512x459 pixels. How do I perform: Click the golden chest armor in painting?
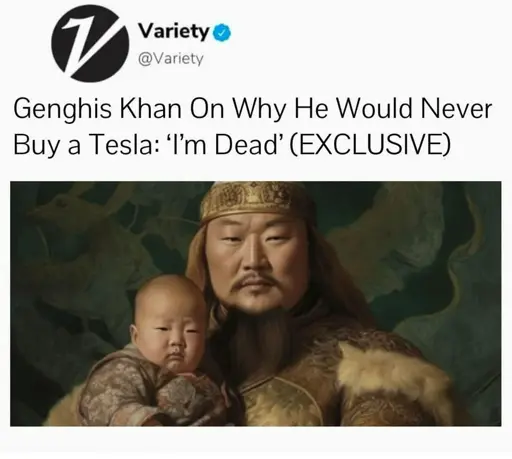click(x=283, y=400)
